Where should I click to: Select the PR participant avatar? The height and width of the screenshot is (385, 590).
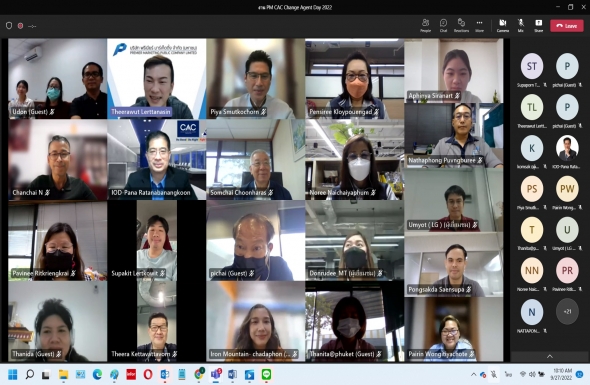pyautogui.click(x=567, y=271)
